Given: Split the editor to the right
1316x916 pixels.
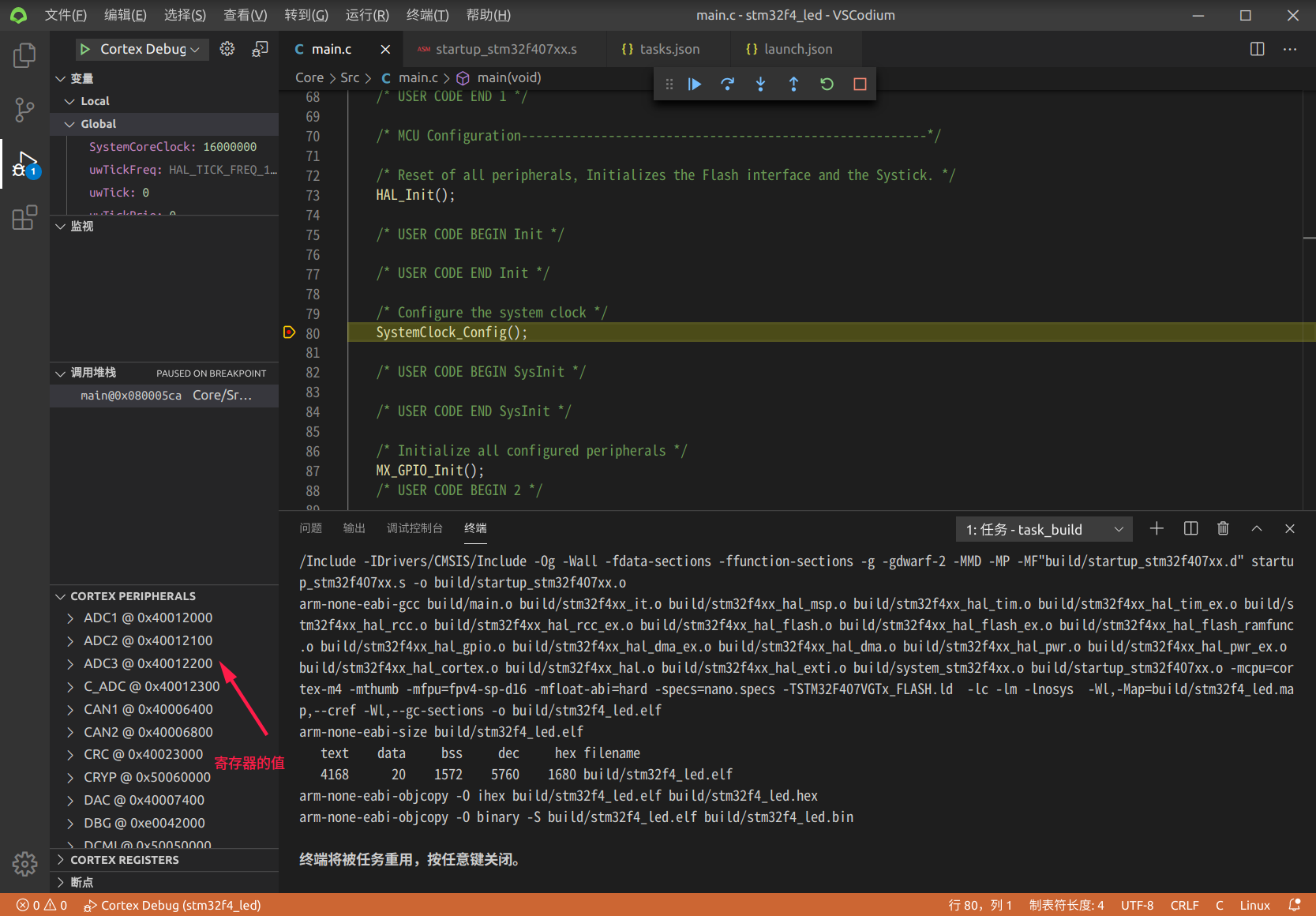Looking at the screenshot, I should click(x=1257, y=49).
